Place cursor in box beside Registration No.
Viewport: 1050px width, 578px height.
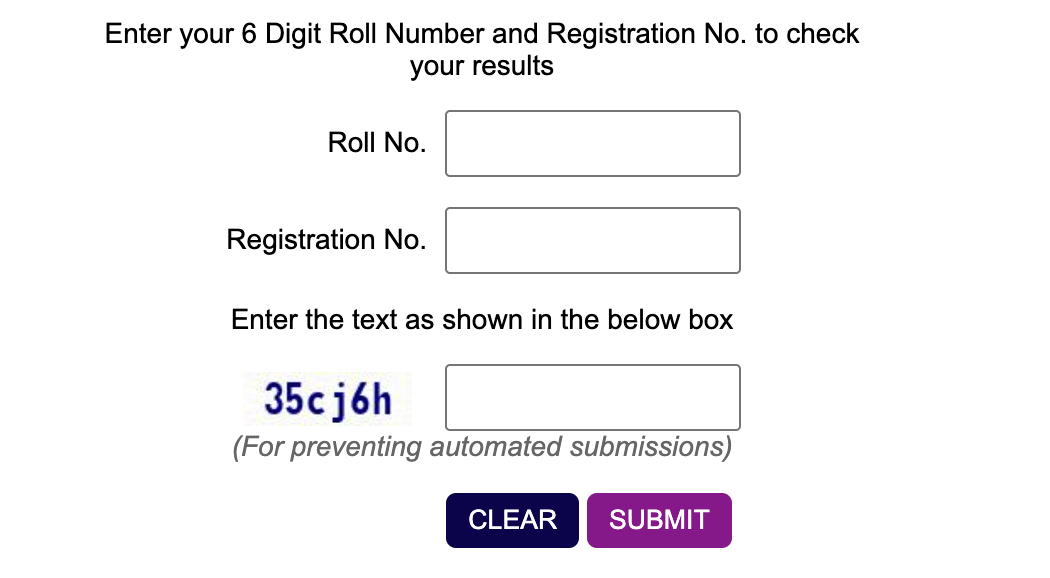point(592,240)
